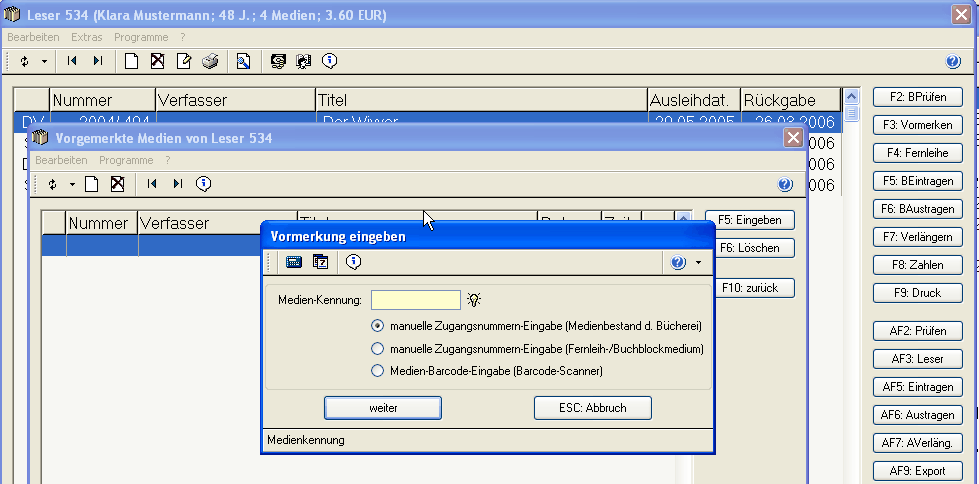Open Extras menu in Leser window
979x484 pixels.
[86, 37]
